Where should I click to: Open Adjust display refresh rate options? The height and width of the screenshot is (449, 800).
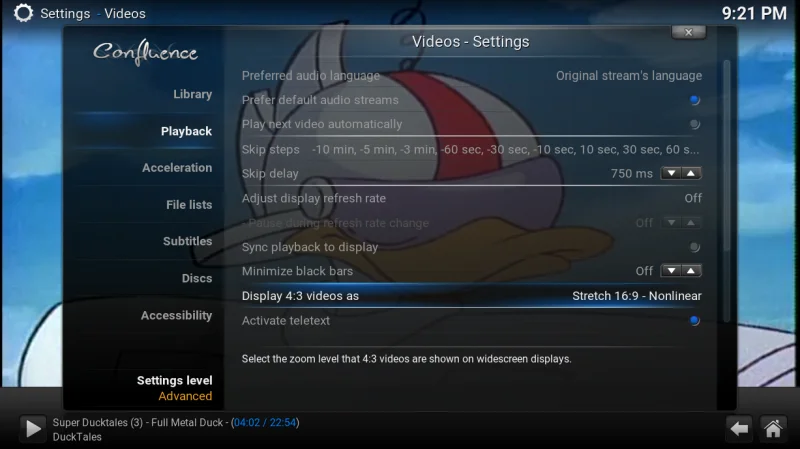472,198
